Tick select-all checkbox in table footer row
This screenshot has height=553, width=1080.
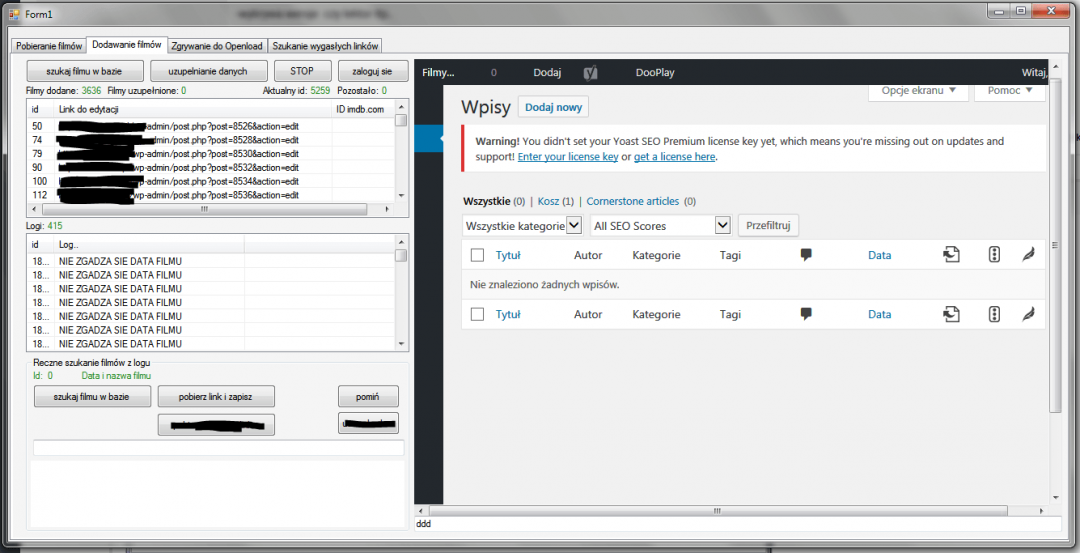click(477, 314)
